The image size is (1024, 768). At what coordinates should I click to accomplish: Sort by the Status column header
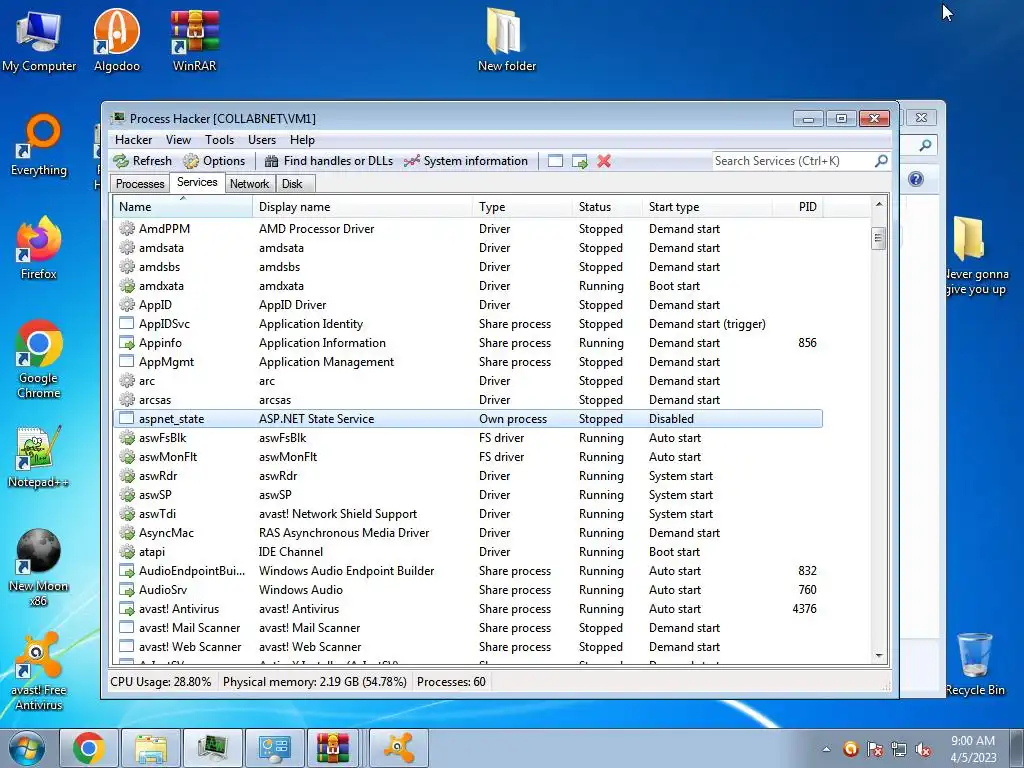point(607,206)
